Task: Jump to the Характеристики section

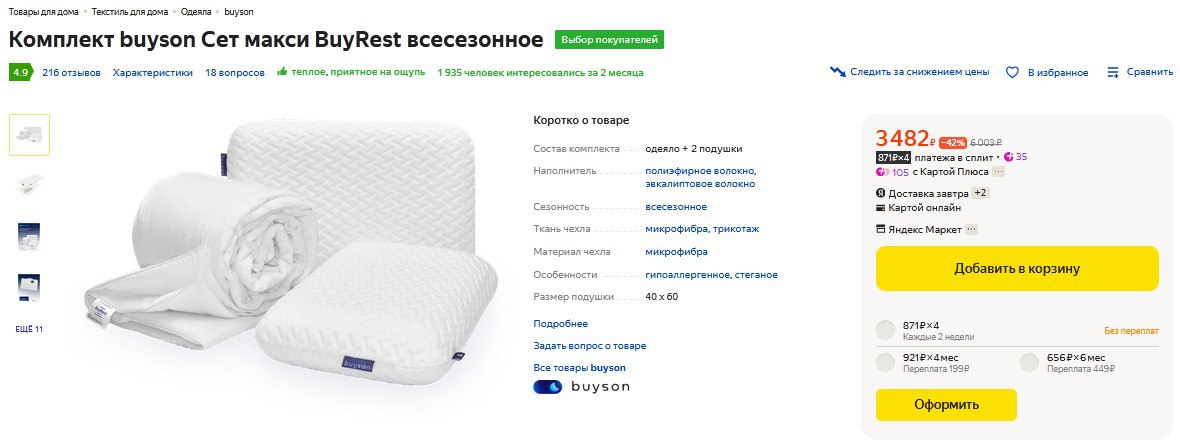Action: point(152,72)
